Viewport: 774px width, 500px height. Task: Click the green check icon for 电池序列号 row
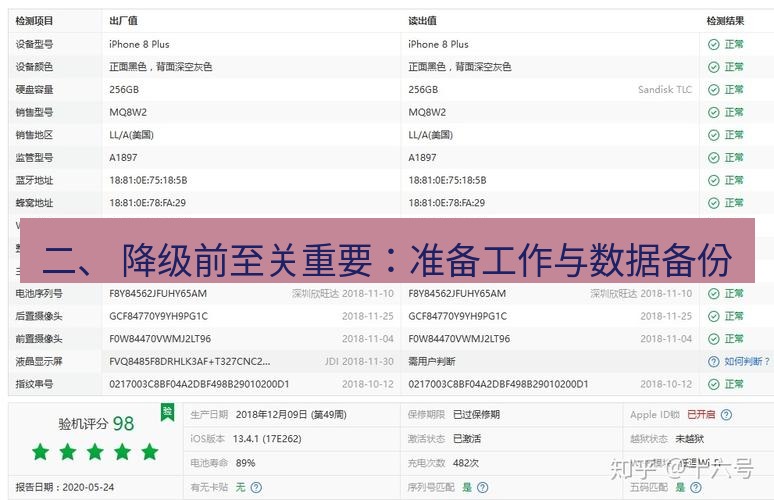click(713, 294)
